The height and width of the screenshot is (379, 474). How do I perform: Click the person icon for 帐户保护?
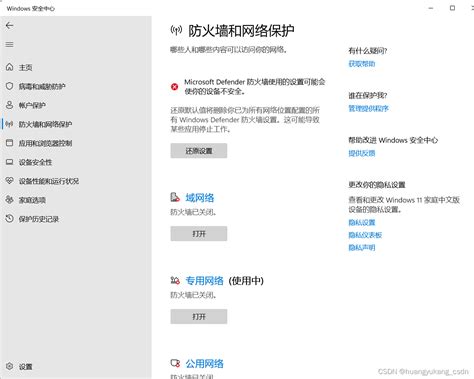tap(9, 105)
